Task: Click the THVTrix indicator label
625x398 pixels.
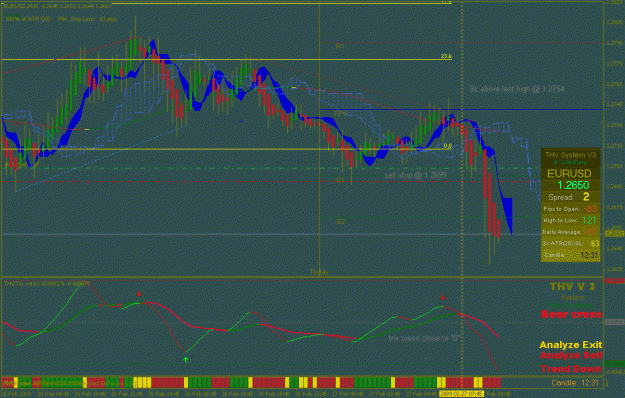Action: click(47, 284)
